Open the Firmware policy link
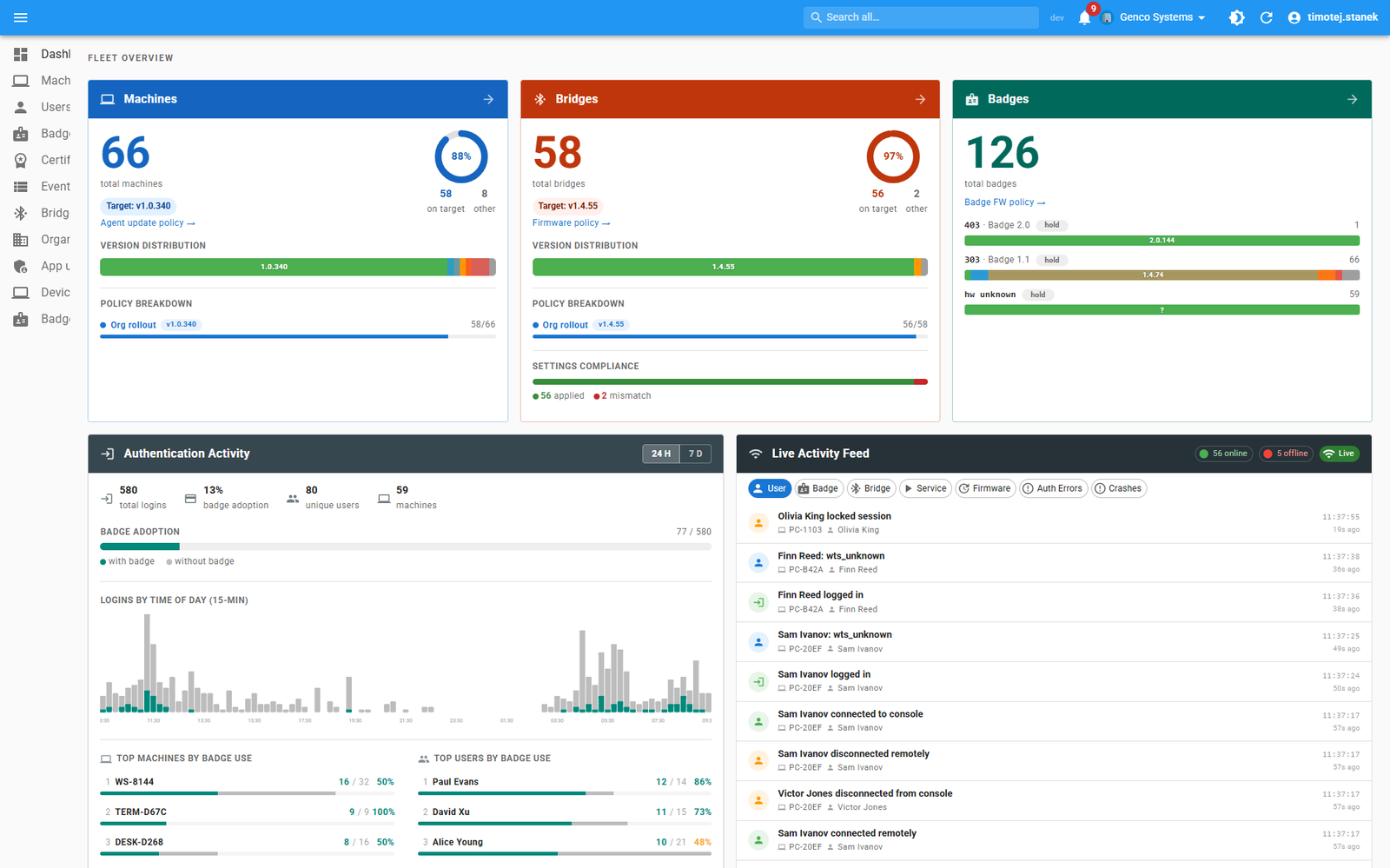Viewport: 1390px width, 868px height. [571, 223]
